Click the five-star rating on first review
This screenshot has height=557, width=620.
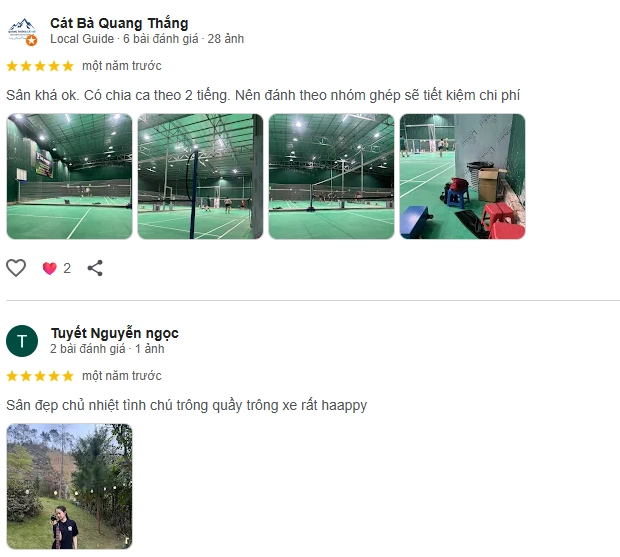tap(40, 66)
